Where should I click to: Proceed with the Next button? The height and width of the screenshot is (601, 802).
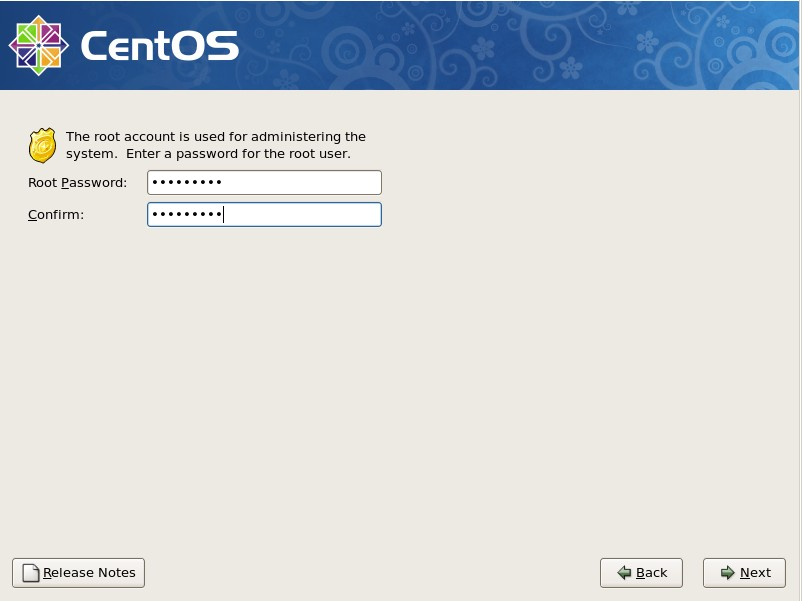744,573
